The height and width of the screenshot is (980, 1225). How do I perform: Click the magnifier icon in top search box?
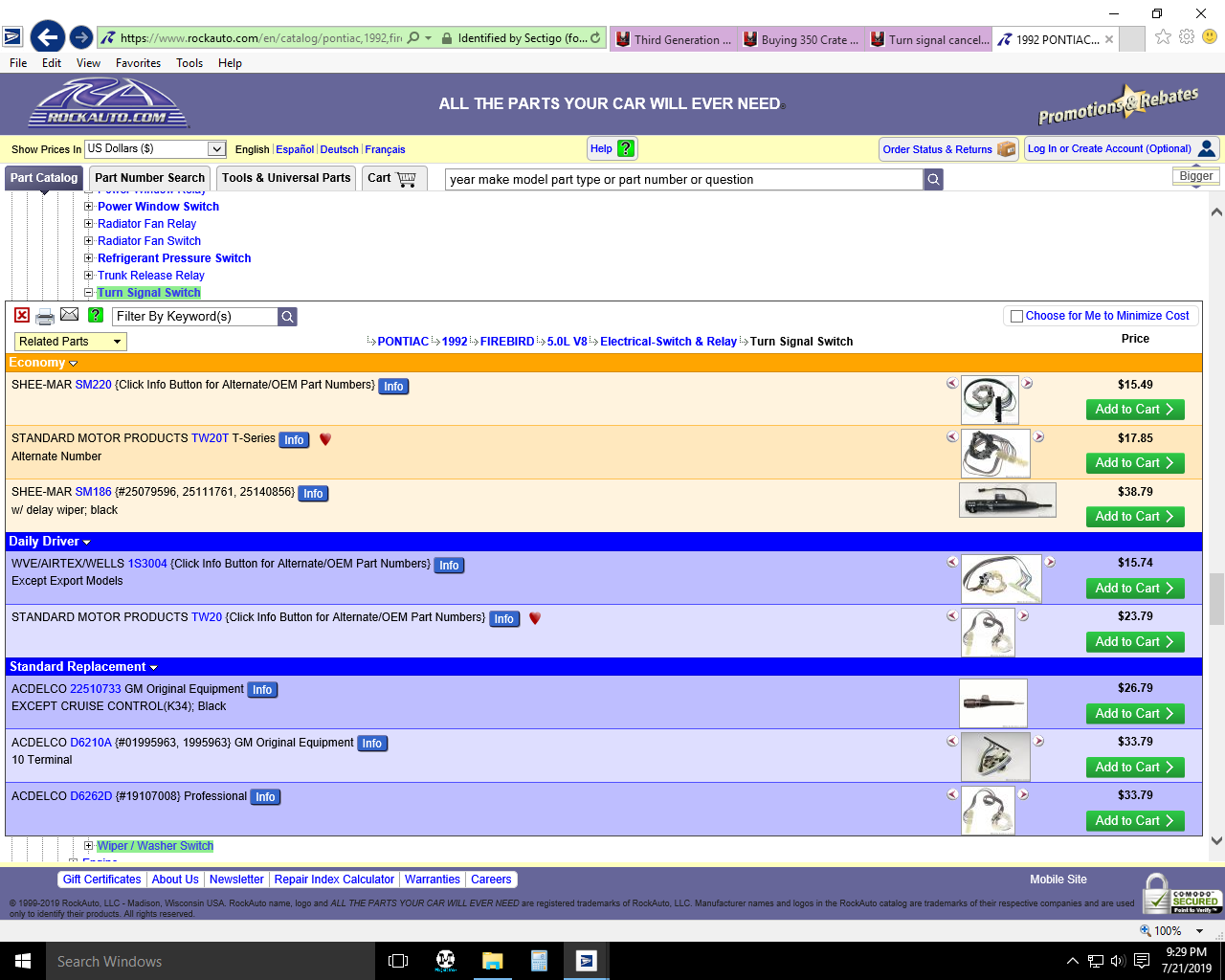[933, 179]
